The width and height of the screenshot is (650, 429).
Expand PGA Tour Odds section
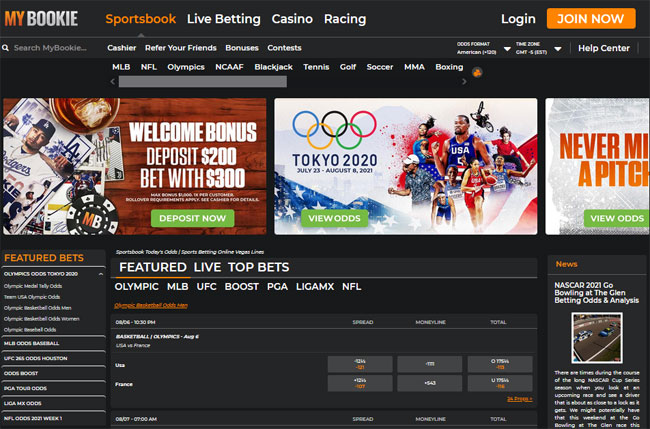point(53,388)
